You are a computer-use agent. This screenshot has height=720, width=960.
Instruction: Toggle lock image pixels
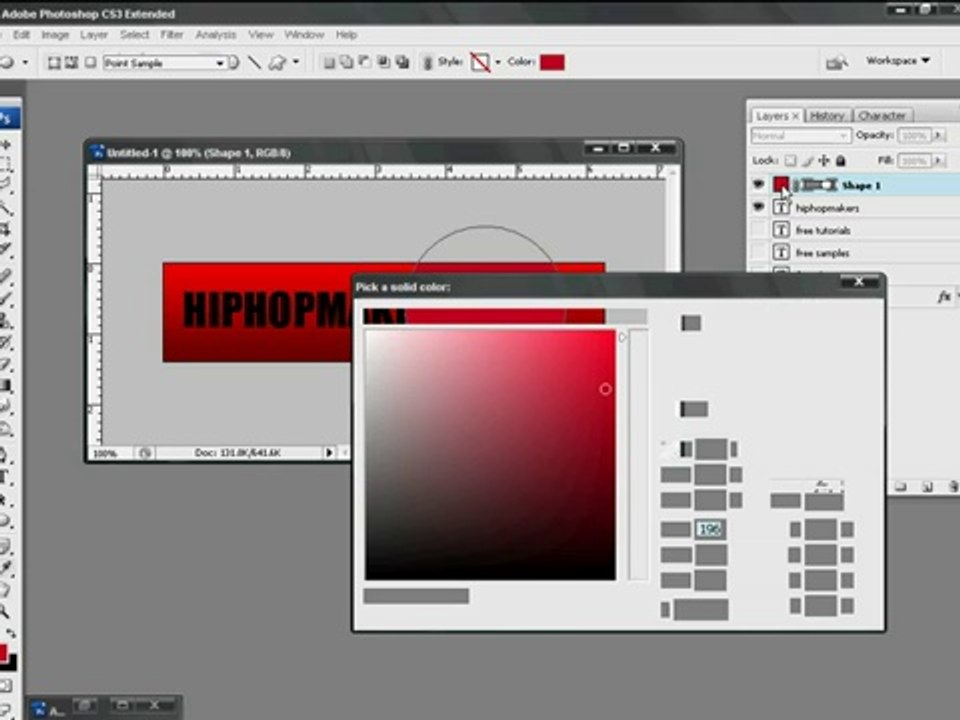click(x=808, y=160)
